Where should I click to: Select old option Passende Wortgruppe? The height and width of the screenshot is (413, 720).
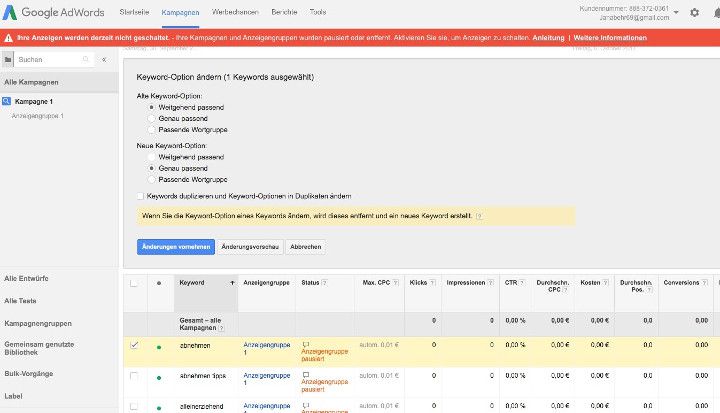151,130
